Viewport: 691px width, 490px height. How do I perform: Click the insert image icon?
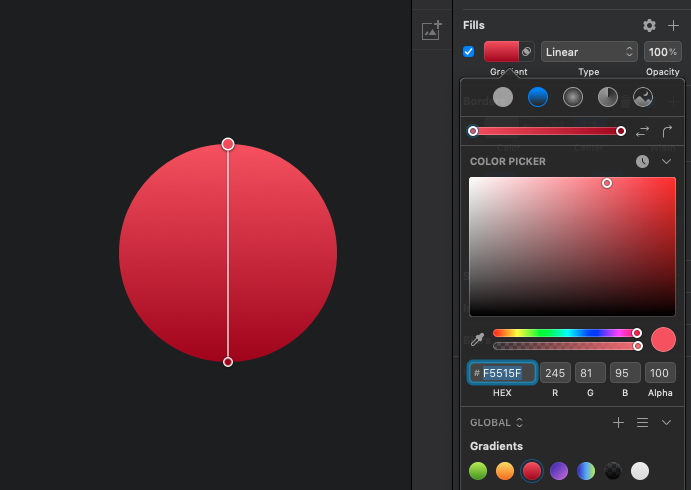point(432,30)
